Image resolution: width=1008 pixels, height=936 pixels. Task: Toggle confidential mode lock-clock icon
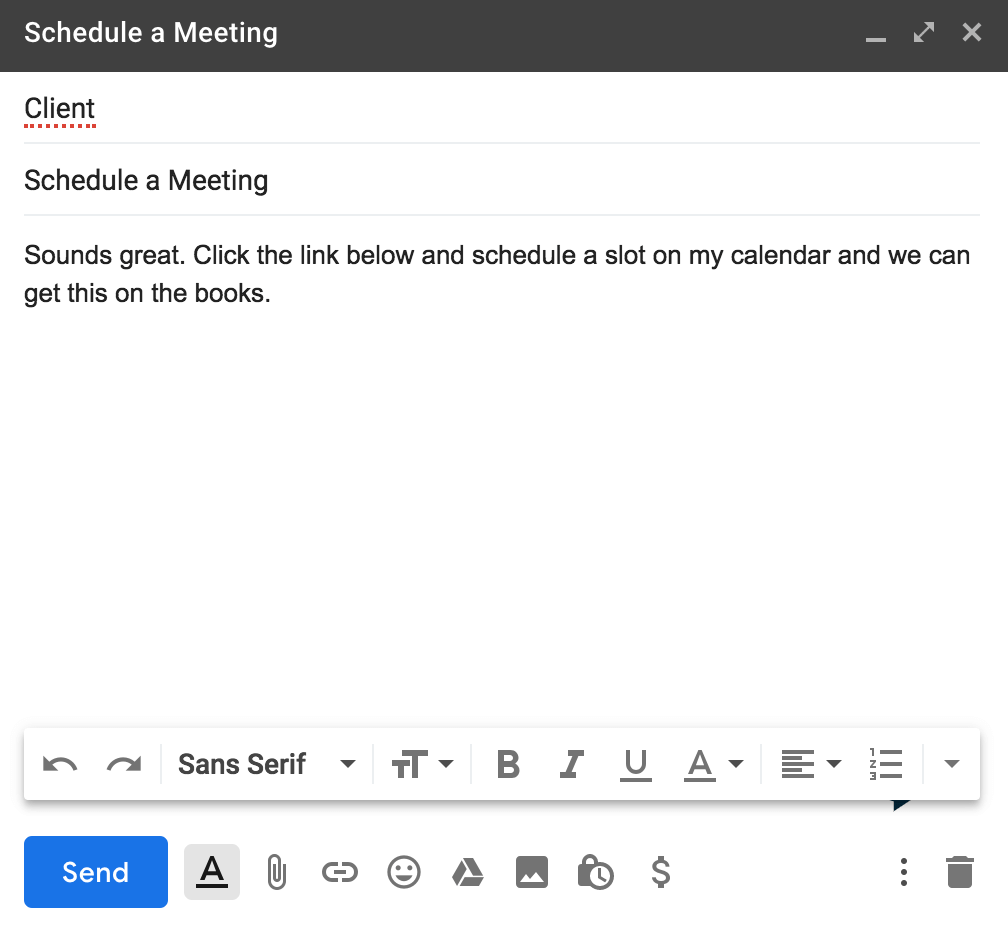click(596, 872)
